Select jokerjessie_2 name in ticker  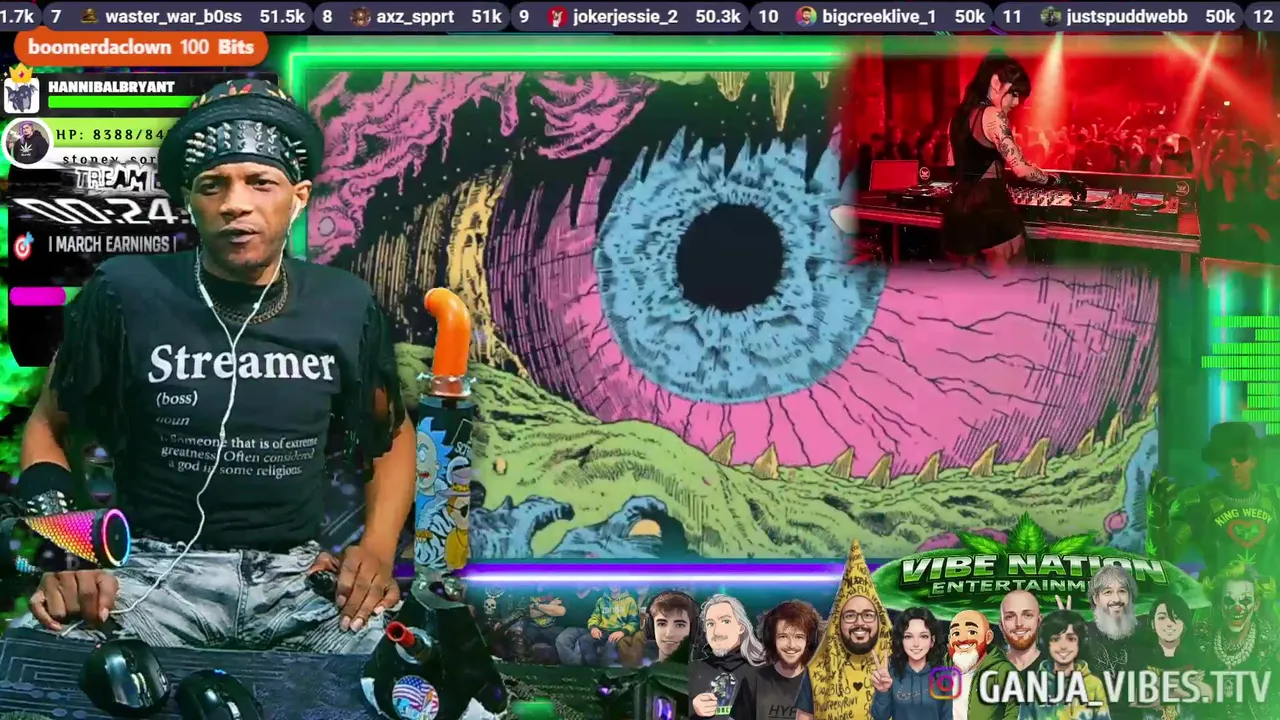click(x=625, y=16)
